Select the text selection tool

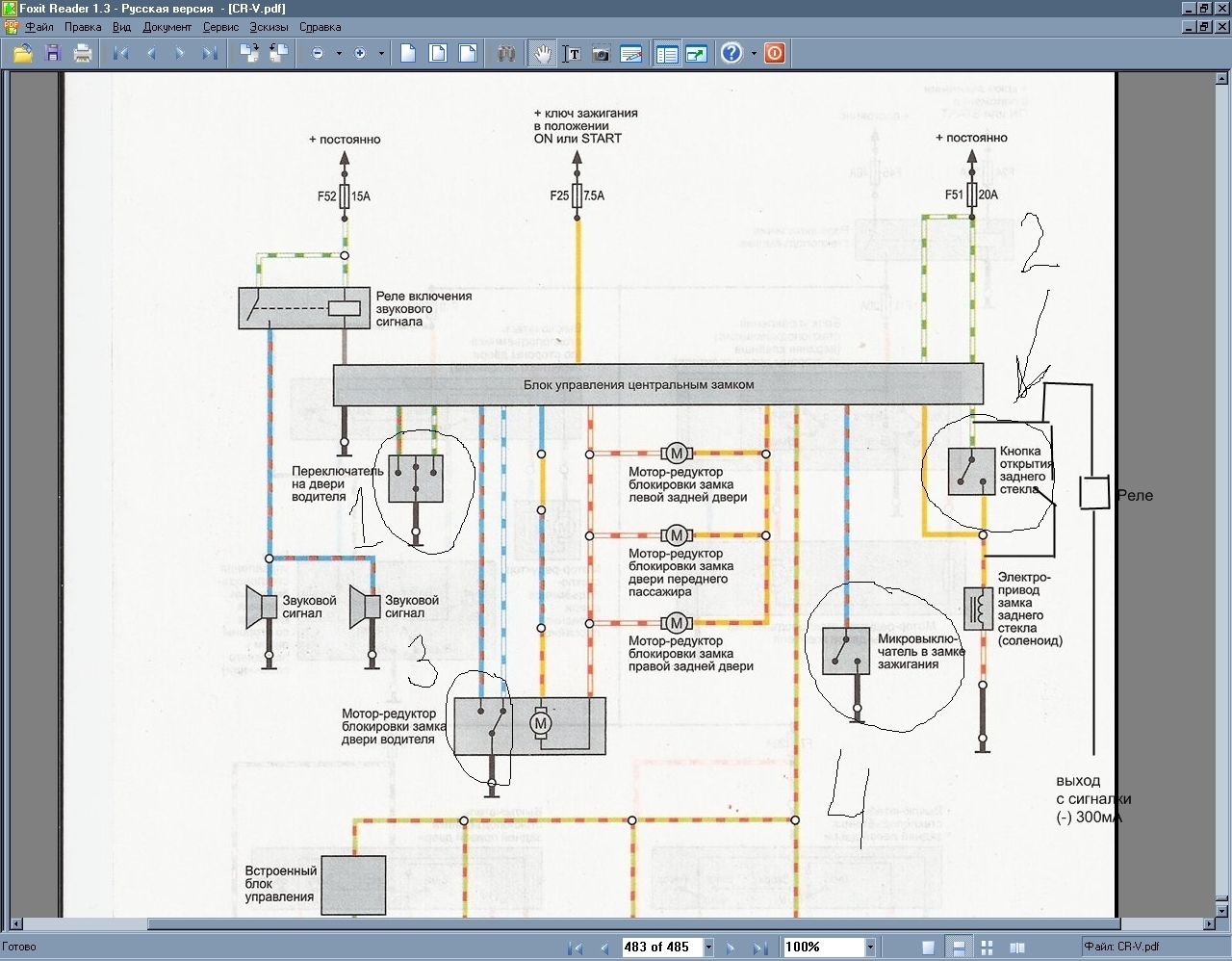click(572, 54)
